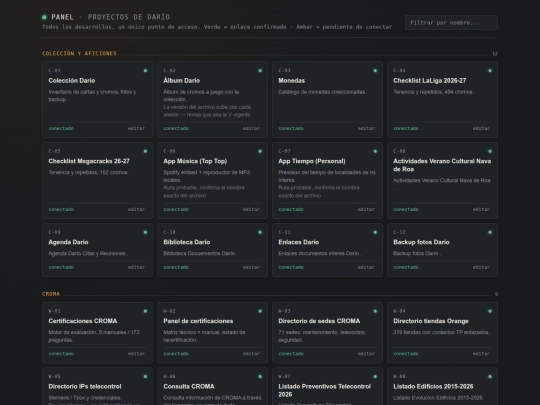Open Actividades Verano Cultural Nava de Roa

coord(442,165)
